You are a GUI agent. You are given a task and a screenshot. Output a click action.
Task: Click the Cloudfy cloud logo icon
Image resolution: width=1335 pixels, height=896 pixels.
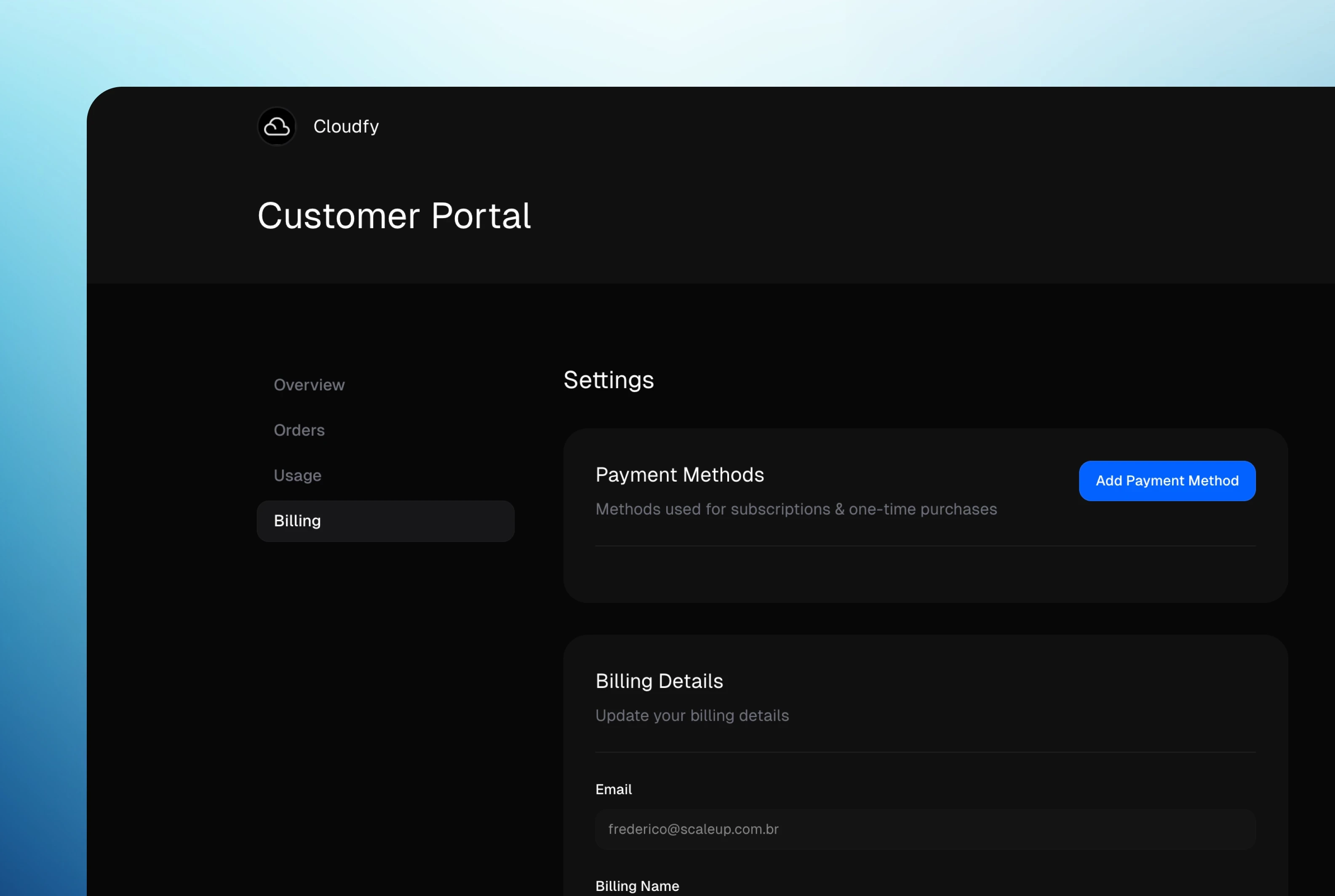(277, 126)
